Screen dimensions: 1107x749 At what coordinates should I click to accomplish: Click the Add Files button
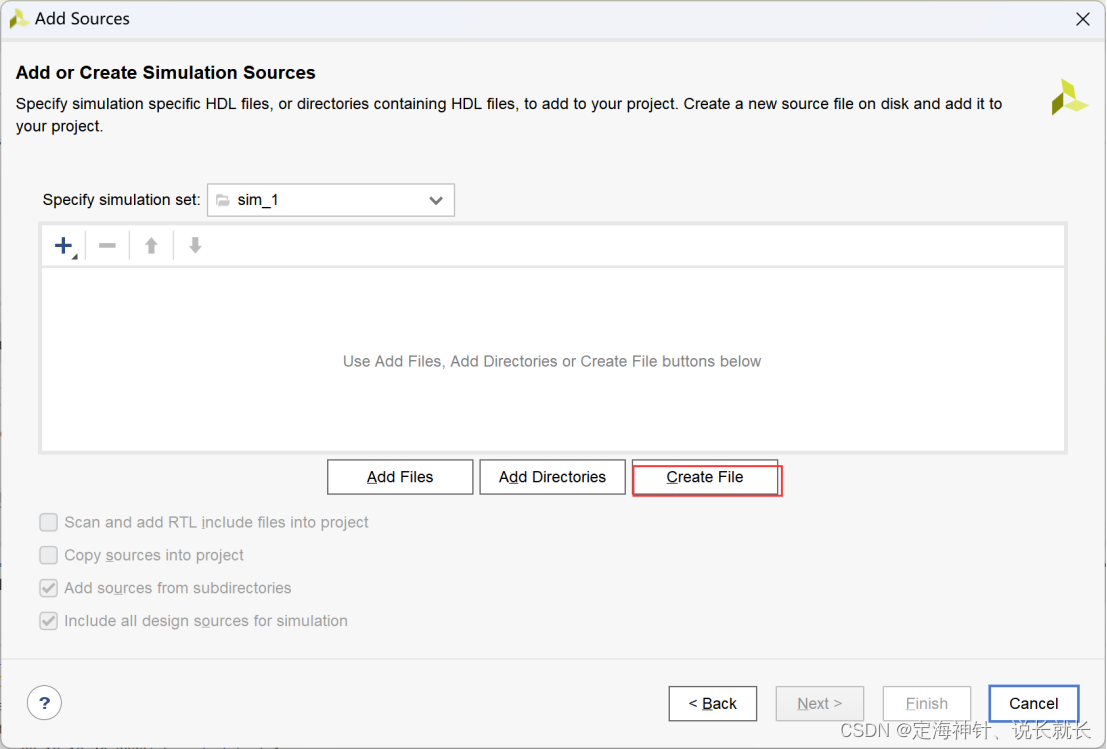coord(400,477)
